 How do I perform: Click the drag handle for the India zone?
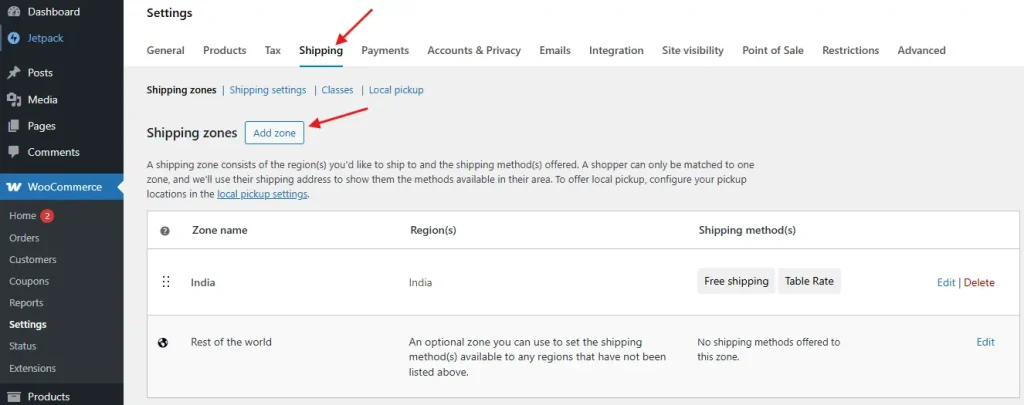pos(166,282)
